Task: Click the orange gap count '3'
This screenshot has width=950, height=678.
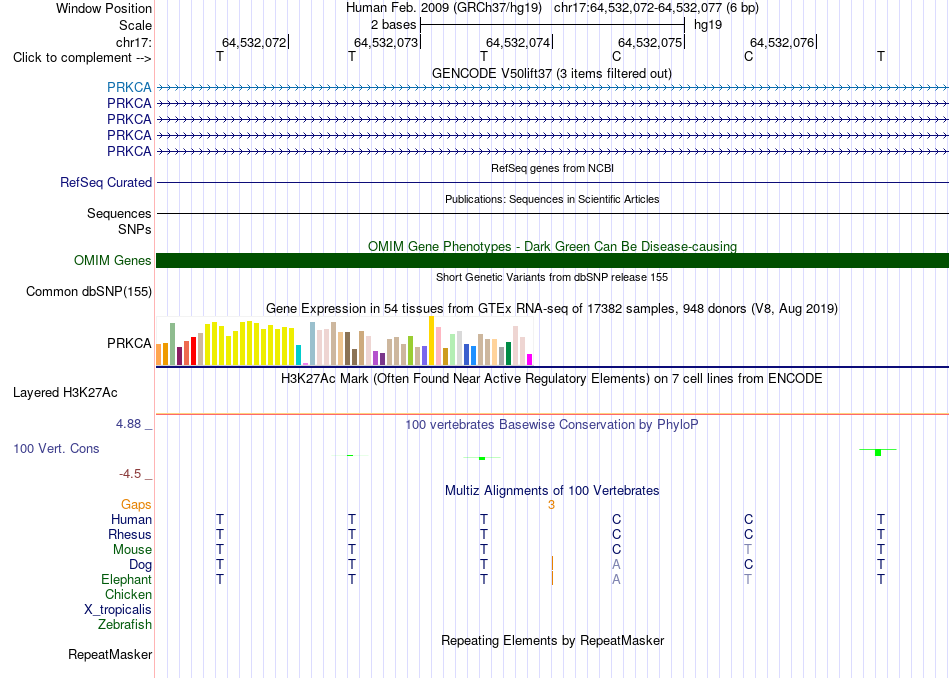Action: tap(551, 505)
